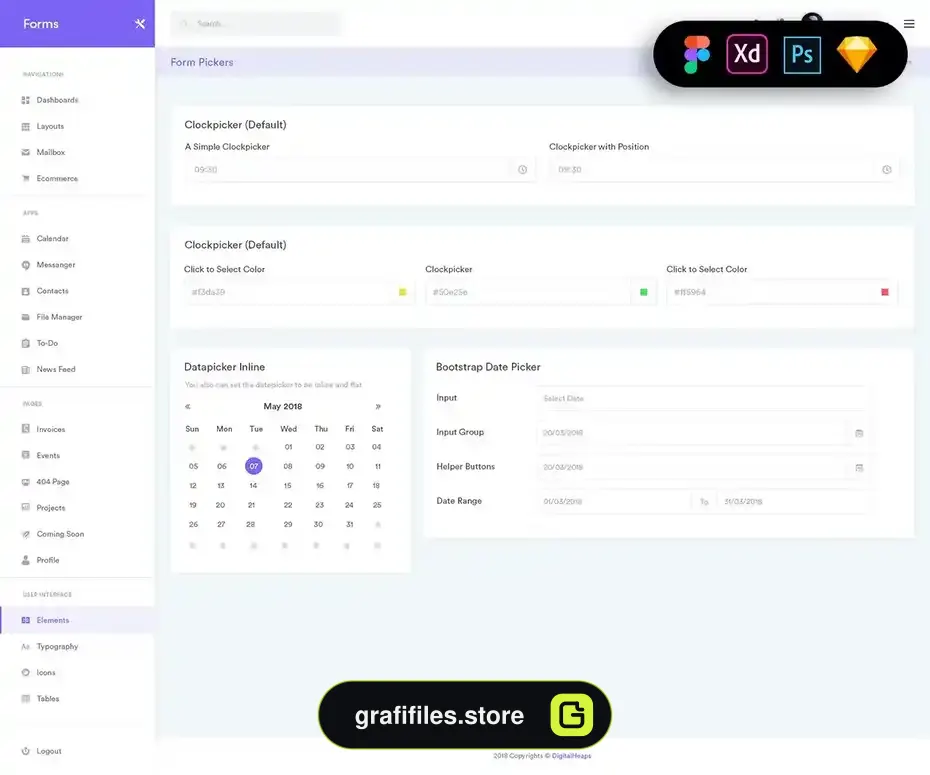Click the Profile user icon

pyautogui.click(x=26, y=560)
